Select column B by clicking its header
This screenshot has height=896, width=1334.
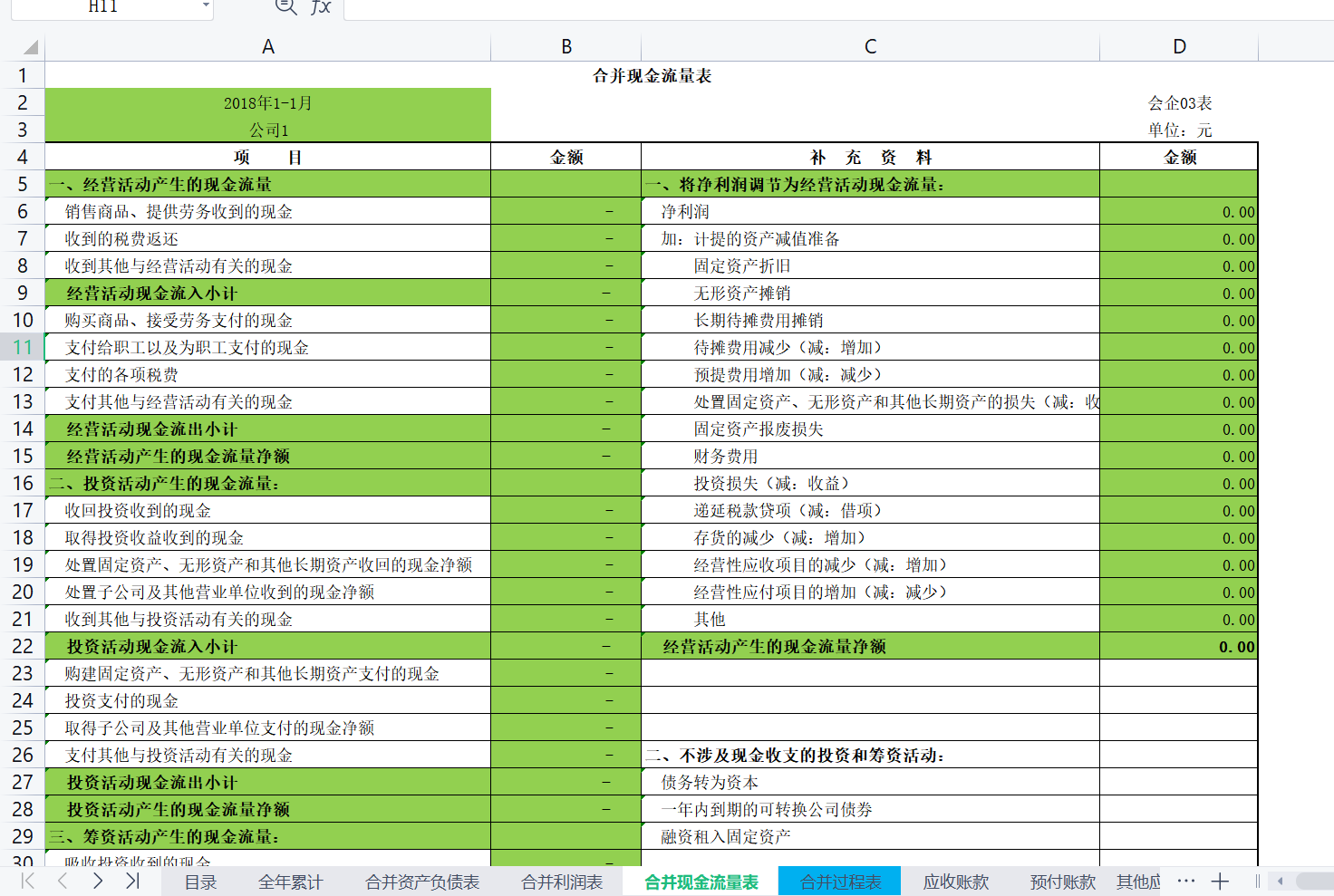coord(565,45)
